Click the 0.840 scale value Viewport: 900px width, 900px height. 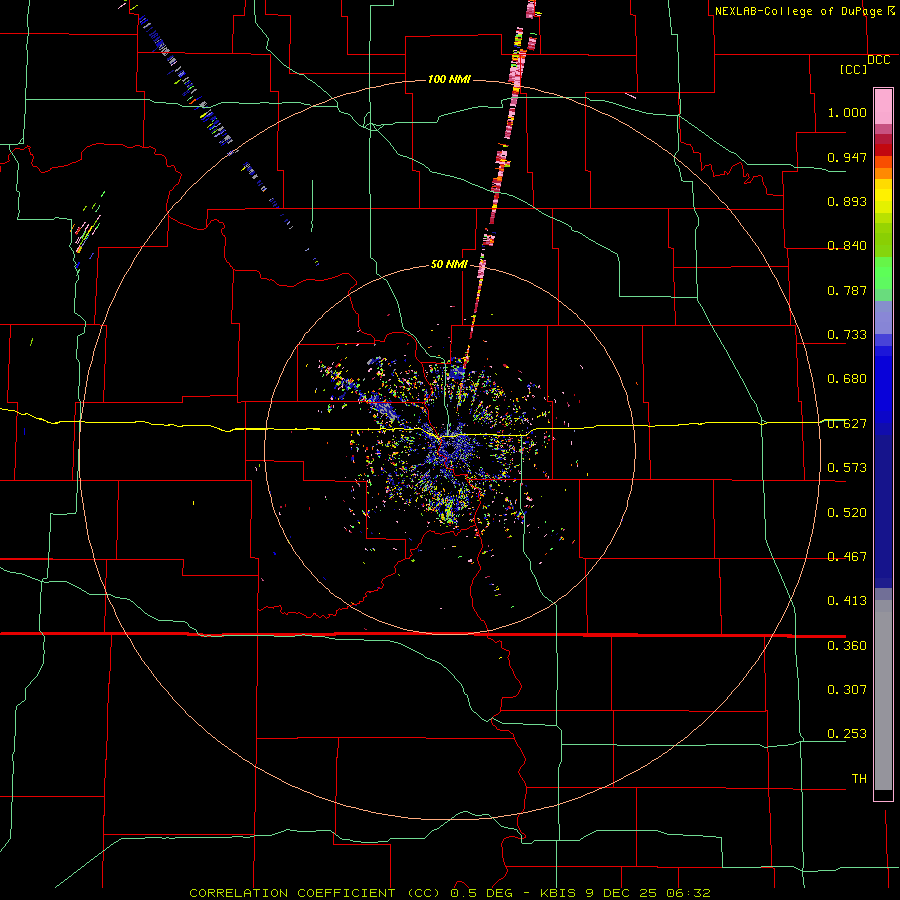[847, 246]
